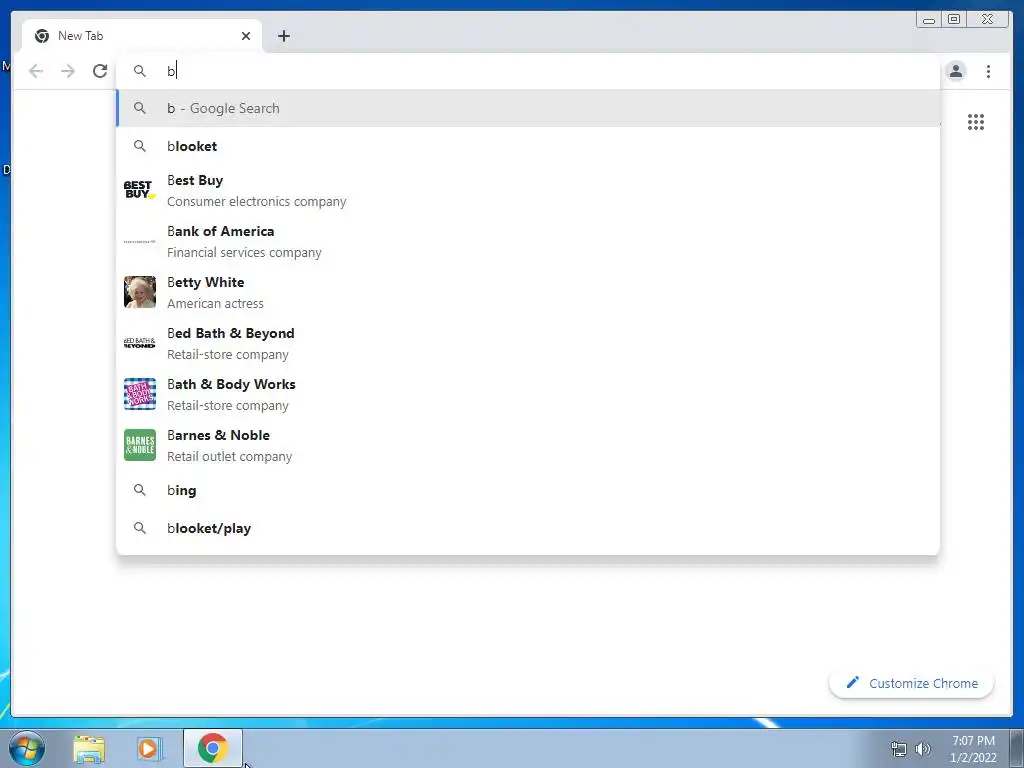Open a new tab with plus button
1024x768 pixels.
(283, 36)
